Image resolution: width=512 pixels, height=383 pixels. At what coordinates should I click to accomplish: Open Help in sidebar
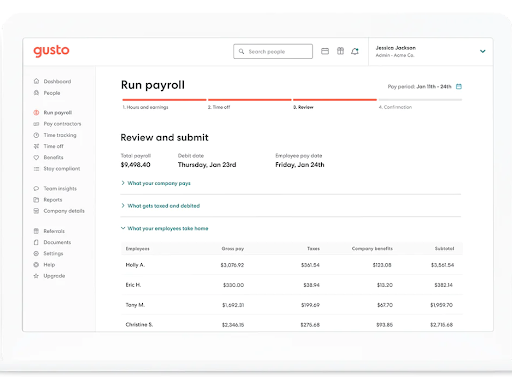click(x=49, y=265)
